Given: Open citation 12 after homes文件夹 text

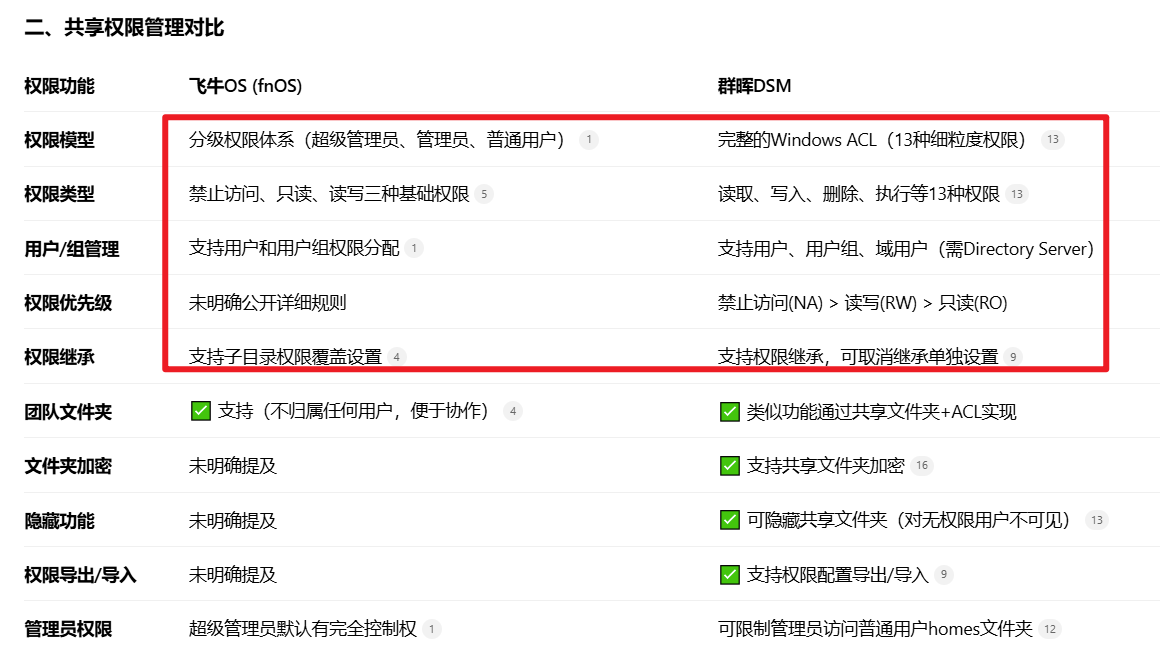Looking at the screenshot, I should (1050, 629).
